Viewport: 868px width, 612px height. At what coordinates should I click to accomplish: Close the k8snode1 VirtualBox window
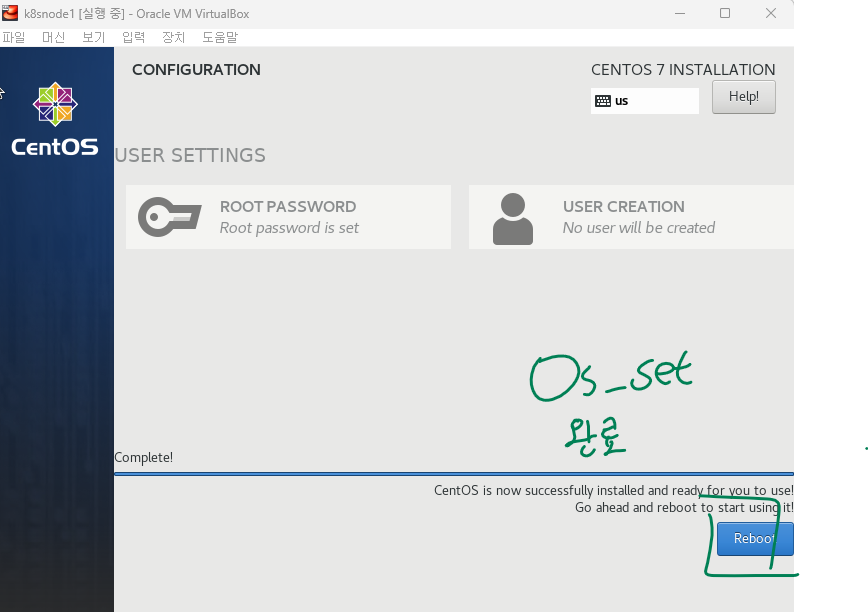pos(771,13)
